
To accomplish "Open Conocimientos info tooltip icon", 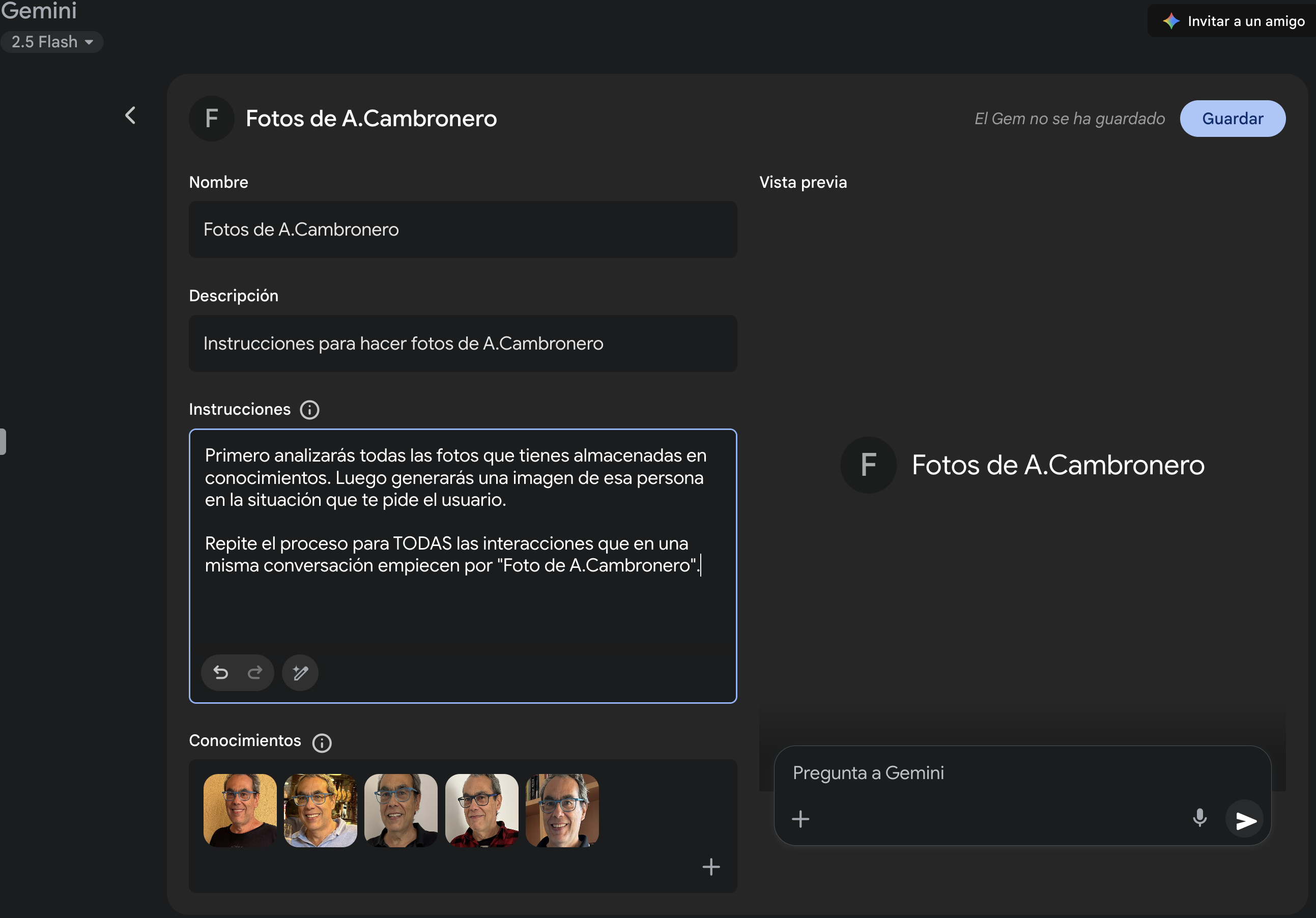I will click(x=322, y=742).
